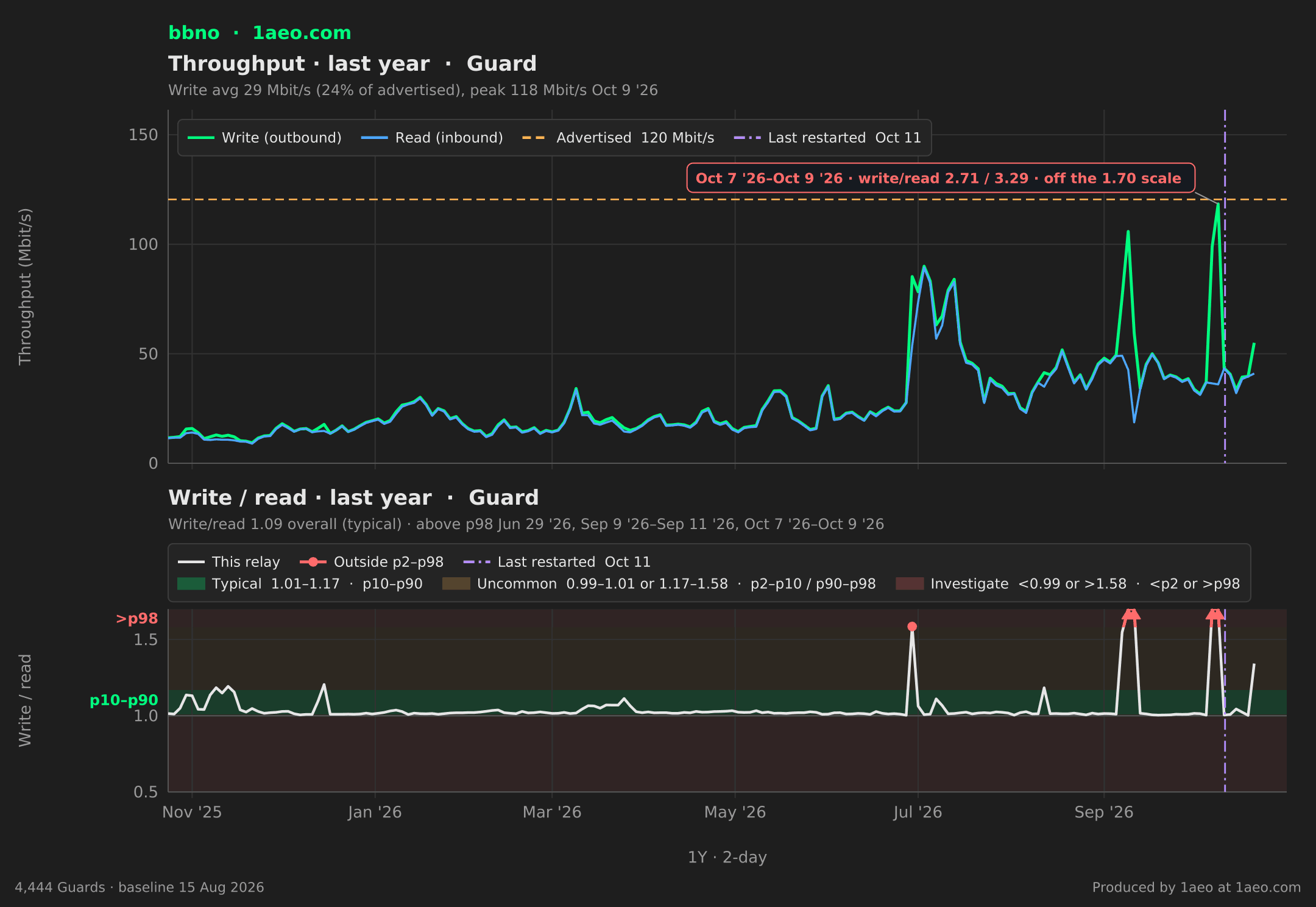Click the Typical 1.01–1.17 legend text
Viewport: 1316px width, 907px height.
coord(317,584)
